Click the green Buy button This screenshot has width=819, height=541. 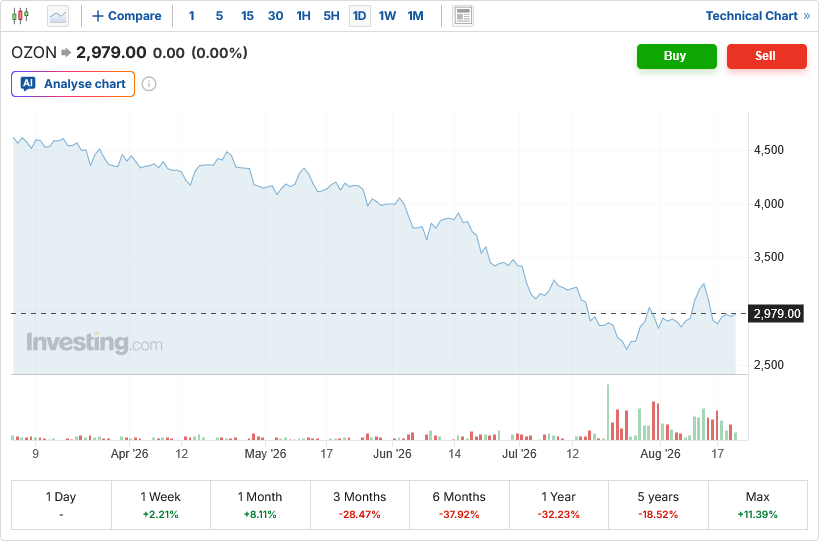[x=676, y=56]
